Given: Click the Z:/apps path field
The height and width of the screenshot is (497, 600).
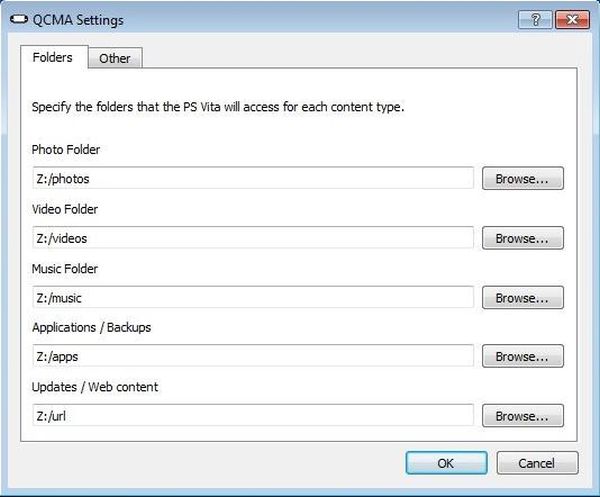Looking at the screenshot, I should point(253,356).
